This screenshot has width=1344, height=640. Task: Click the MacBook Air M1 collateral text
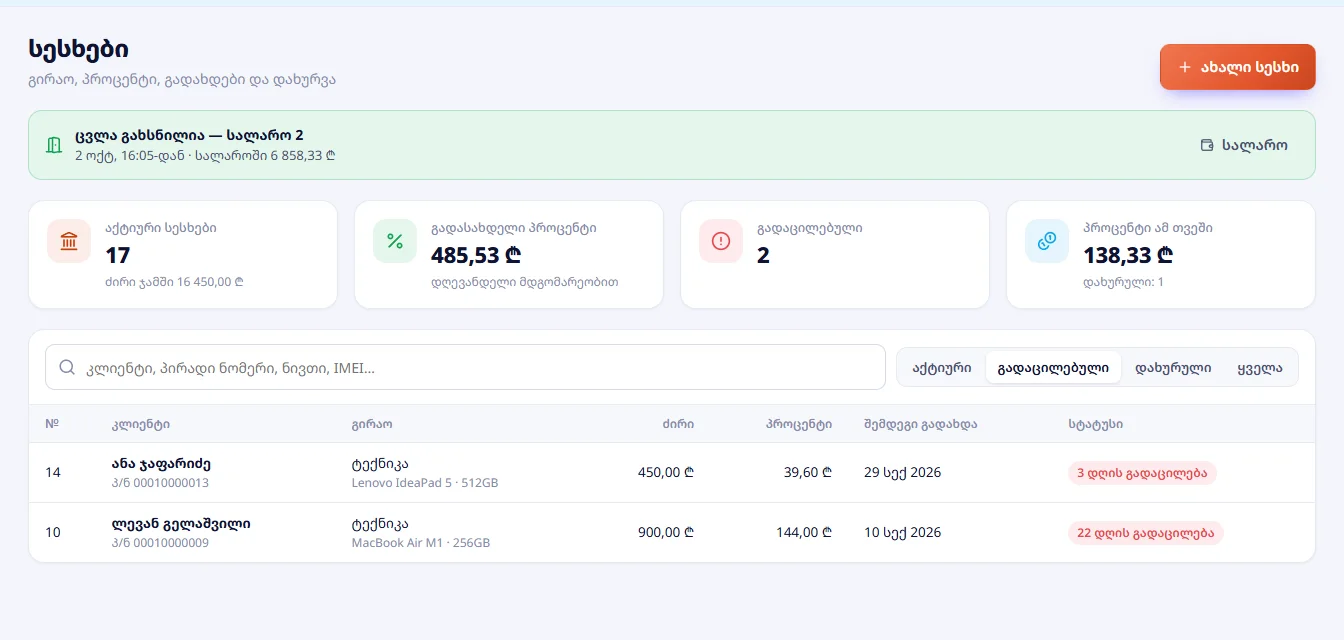click(421, 543)
